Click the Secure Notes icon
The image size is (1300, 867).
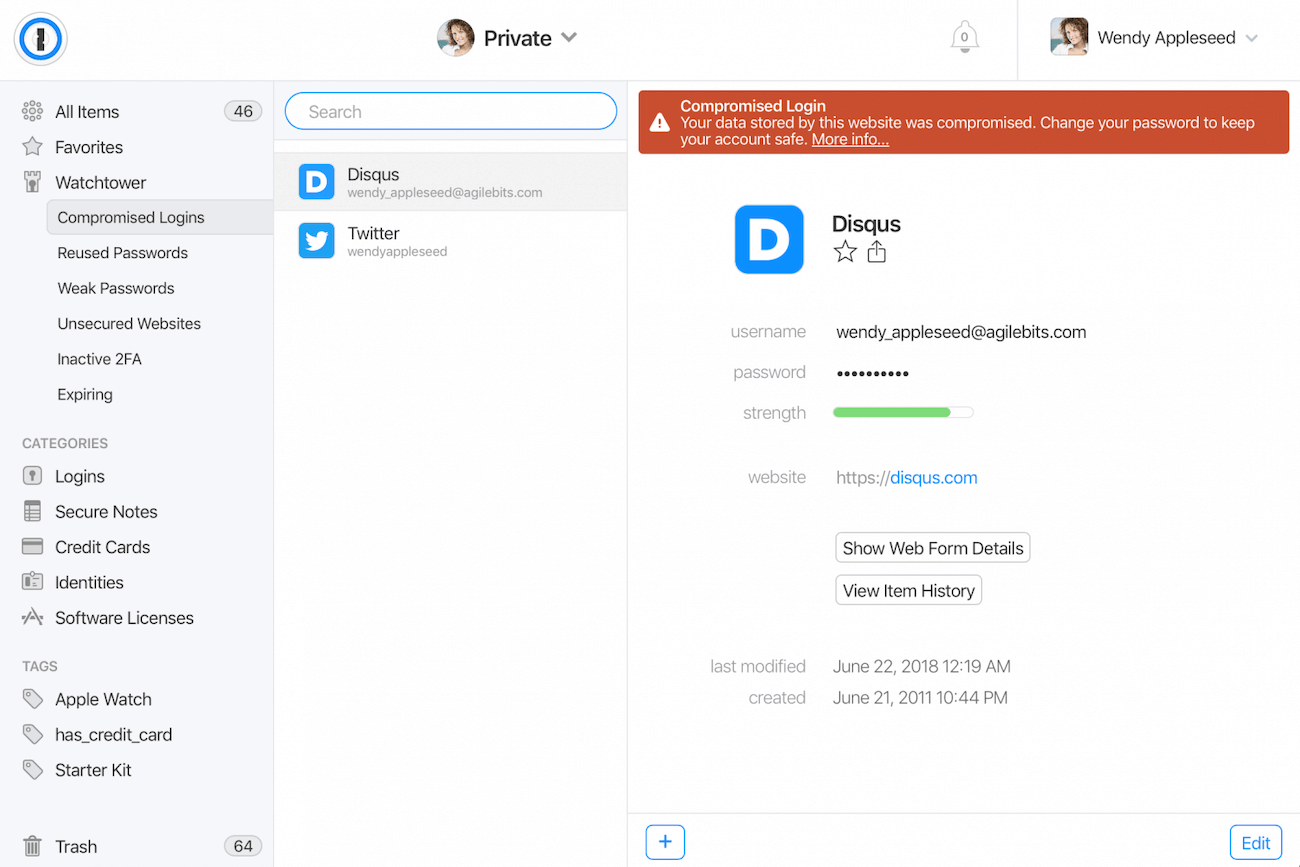tap(32, 511)
